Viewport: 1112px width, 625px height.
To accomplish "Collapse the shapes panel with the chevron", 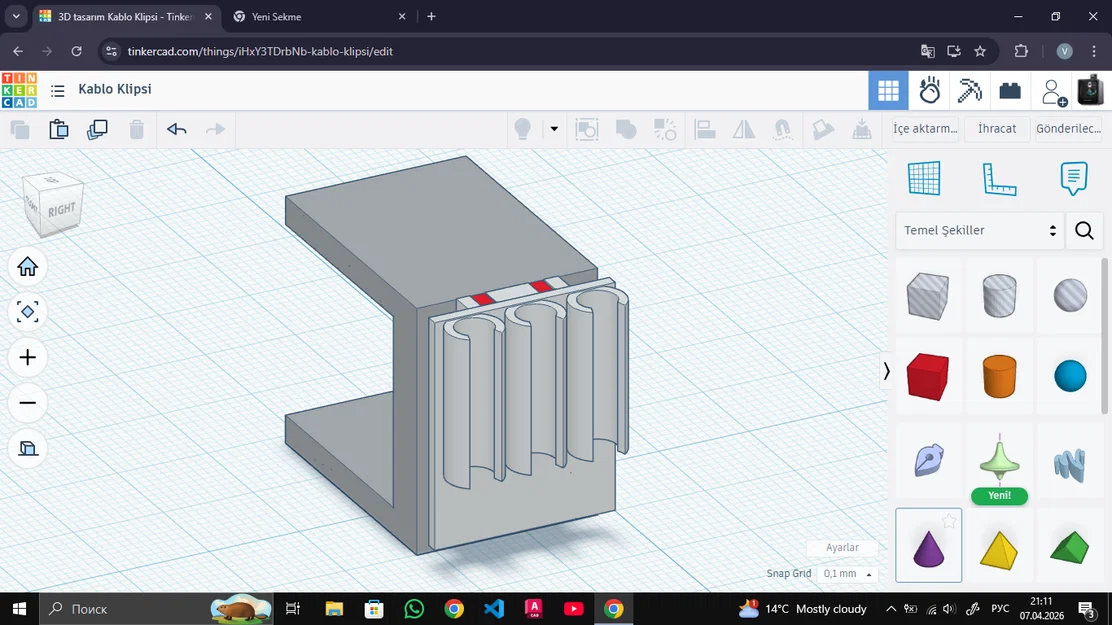I will pyautogui.click(x=886, y=371).
